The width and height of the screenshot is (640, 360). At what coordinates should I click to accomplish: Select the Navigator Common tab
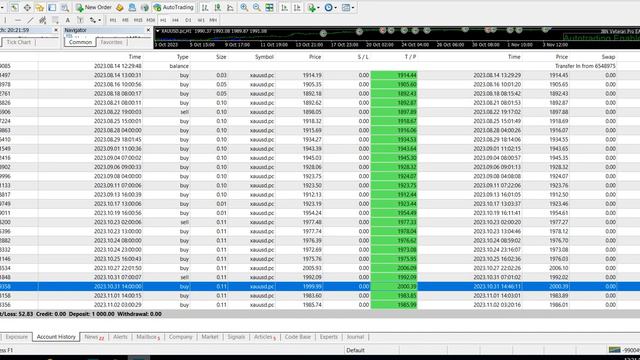click(x=80, y=42)
